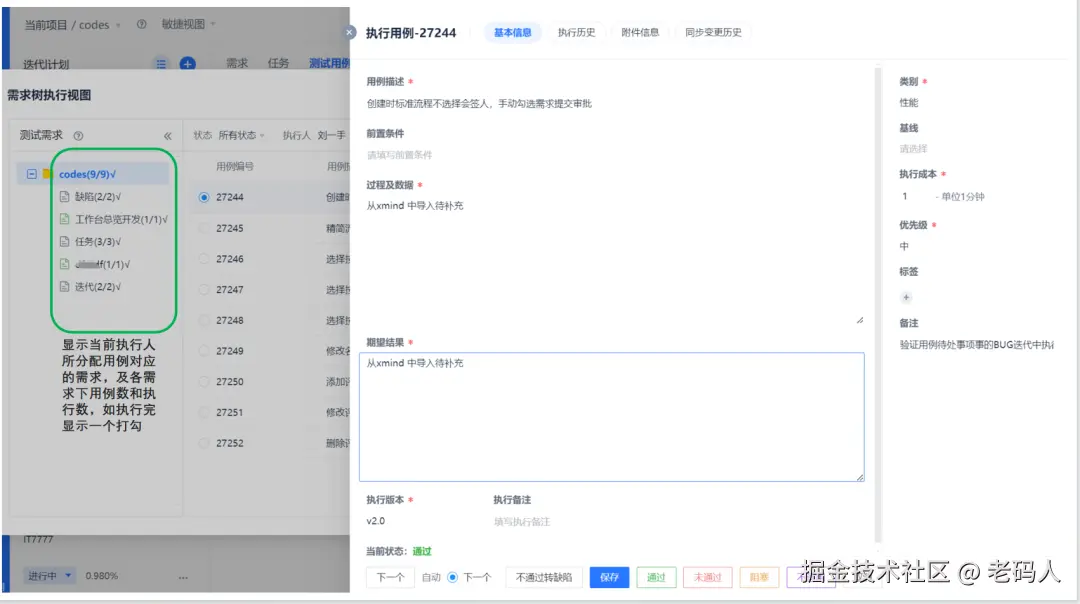Click the list view icon next to 迭代计划
Image resolution: width=1080 pixels, height=604 pixels.
click(159, 62)
